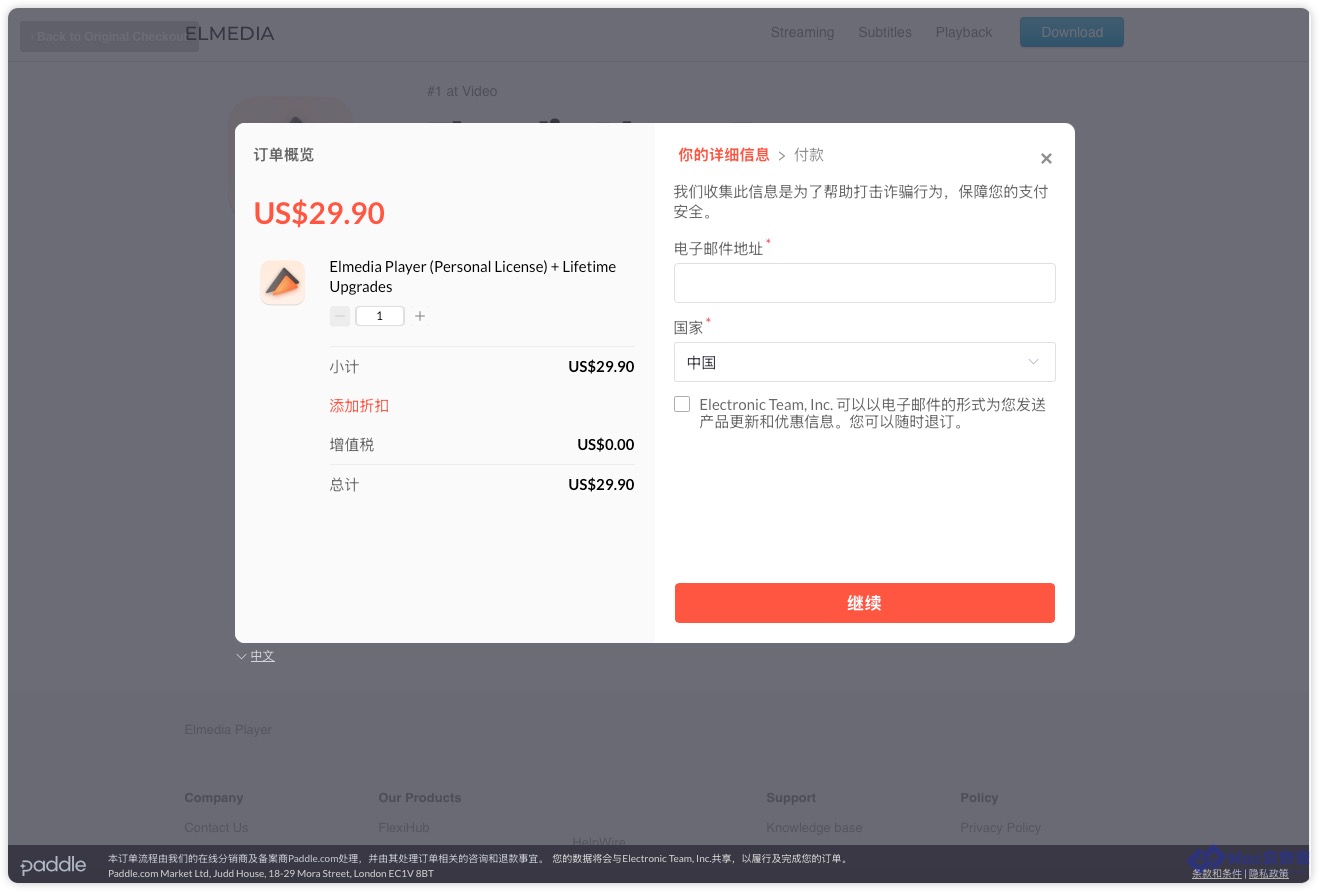Click the FlexiHub footer link
The width and height of the screenshot is (1319, 891).
pyautogui.click(x=403, y=827)
